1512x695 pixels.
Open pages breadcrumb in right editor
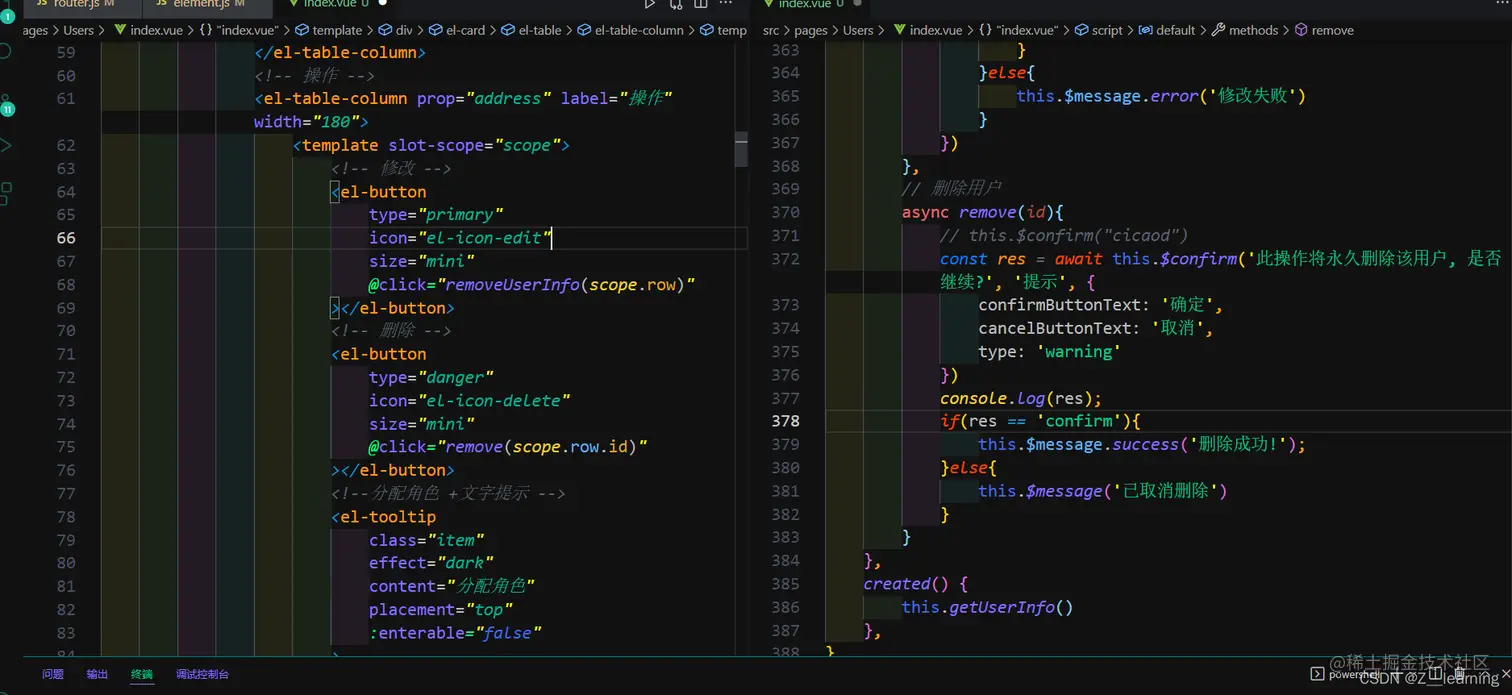(x=811, y=30)
